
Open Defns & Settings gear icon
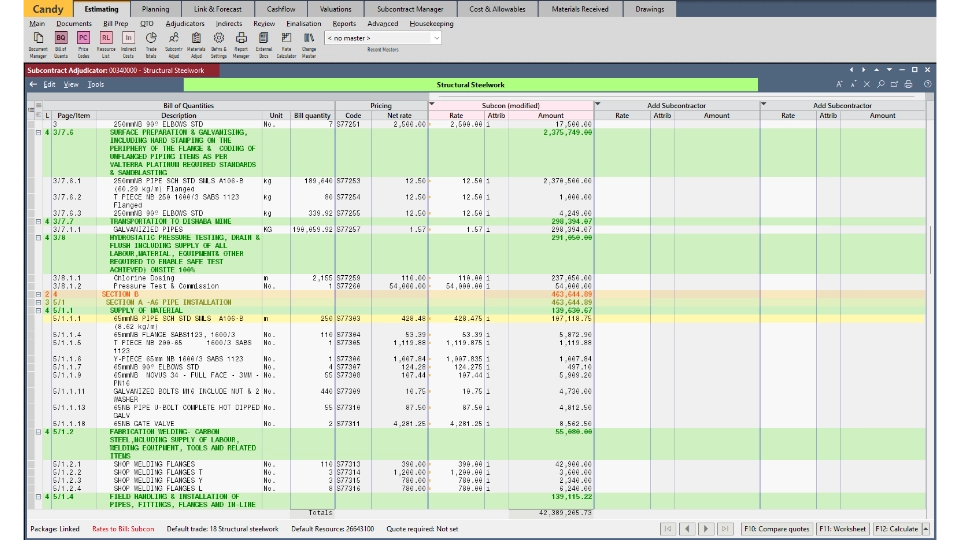click(x=219, y=45)
